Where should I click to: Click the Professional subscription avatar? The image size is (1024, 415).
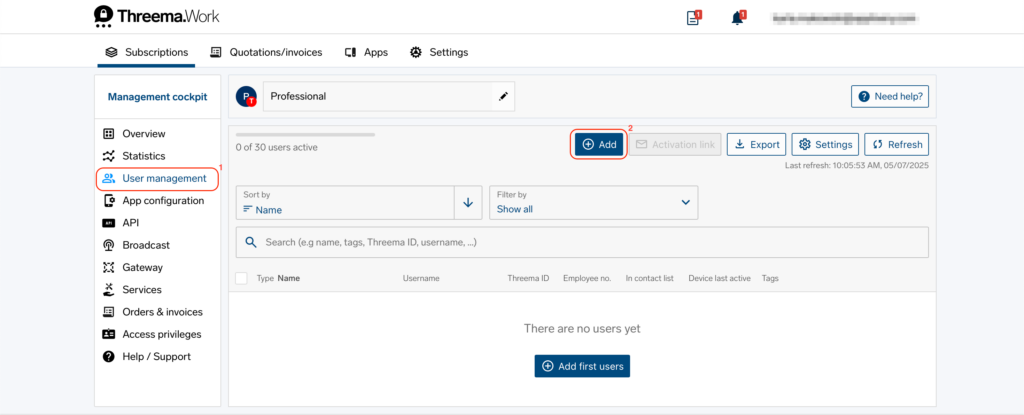pyautogui.click(x=246, y=96)
